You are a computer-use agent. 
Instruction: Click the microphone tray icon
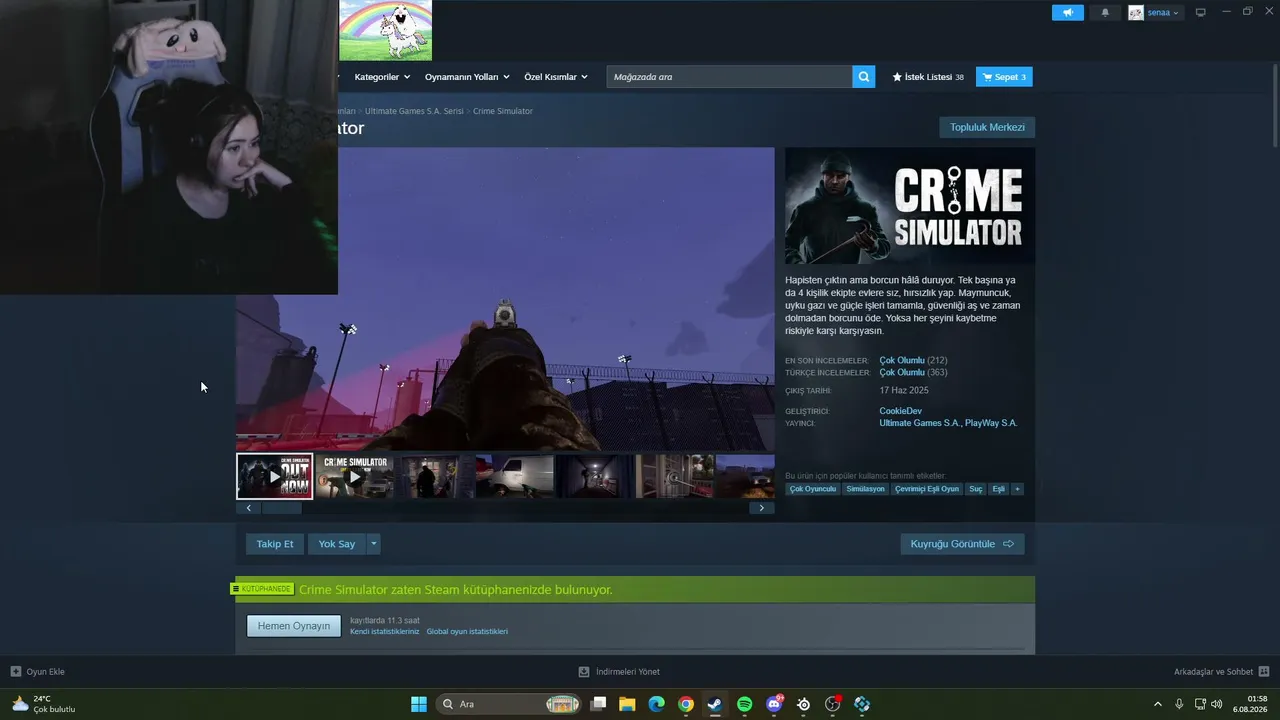[1180, 704]
